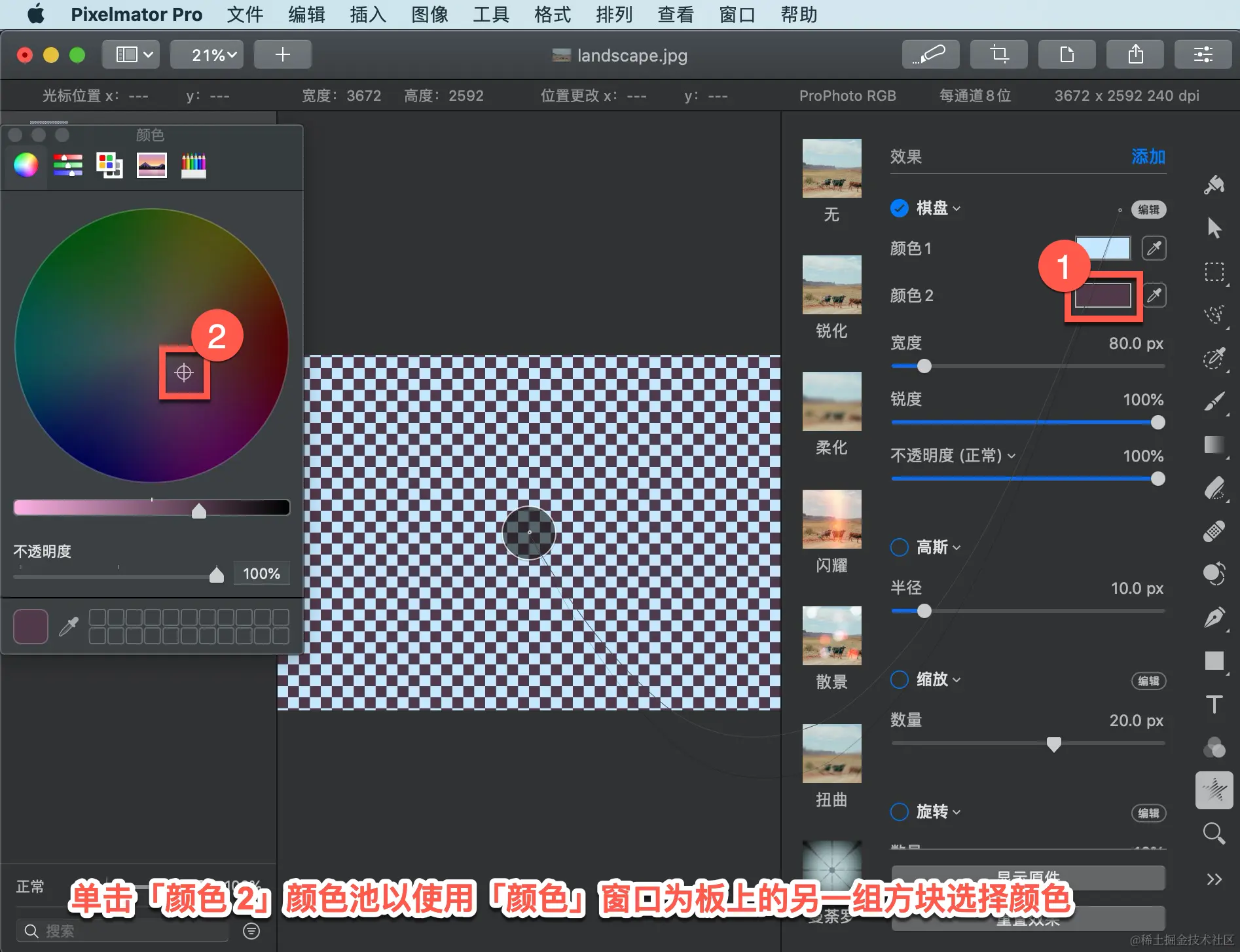Click the document export icon in toolbar
Viewport: 1240px width, 952px height.
1067,54
